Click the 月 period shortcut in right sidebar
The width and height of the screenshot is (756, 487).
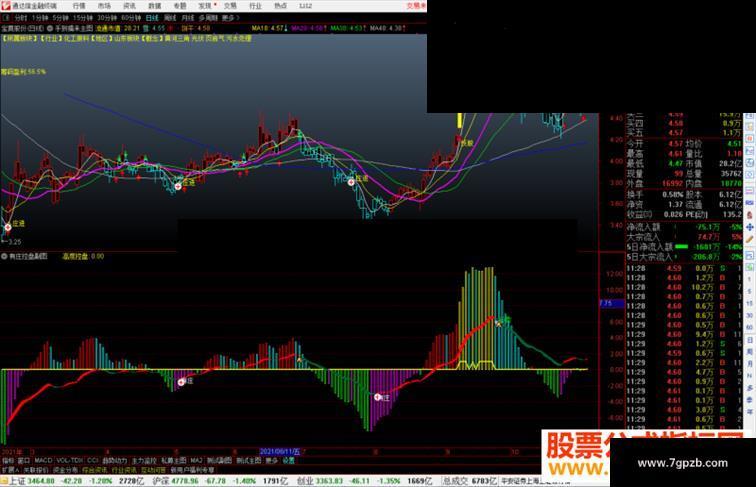[x=750, y=363]
